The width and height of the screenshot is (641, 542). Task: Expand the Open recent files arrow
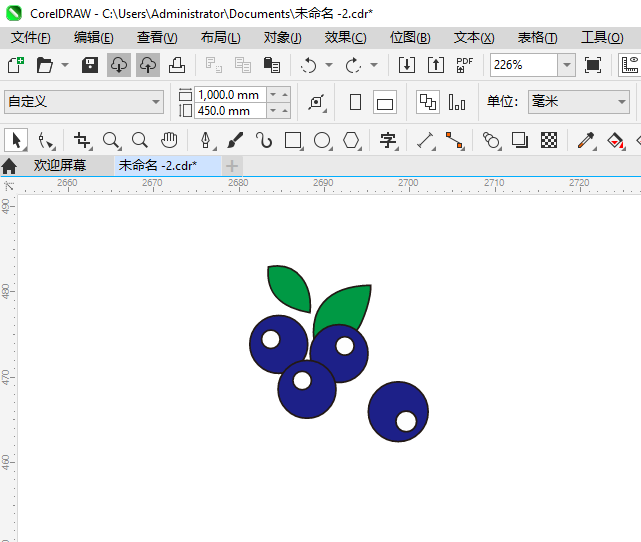(65, 65)
